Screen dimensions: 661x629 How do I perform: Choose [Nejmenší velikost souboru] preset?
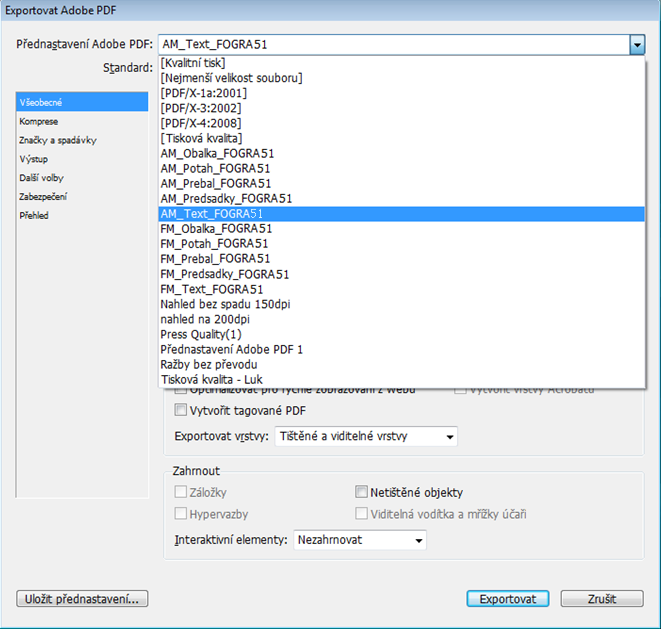coord(231,78)
